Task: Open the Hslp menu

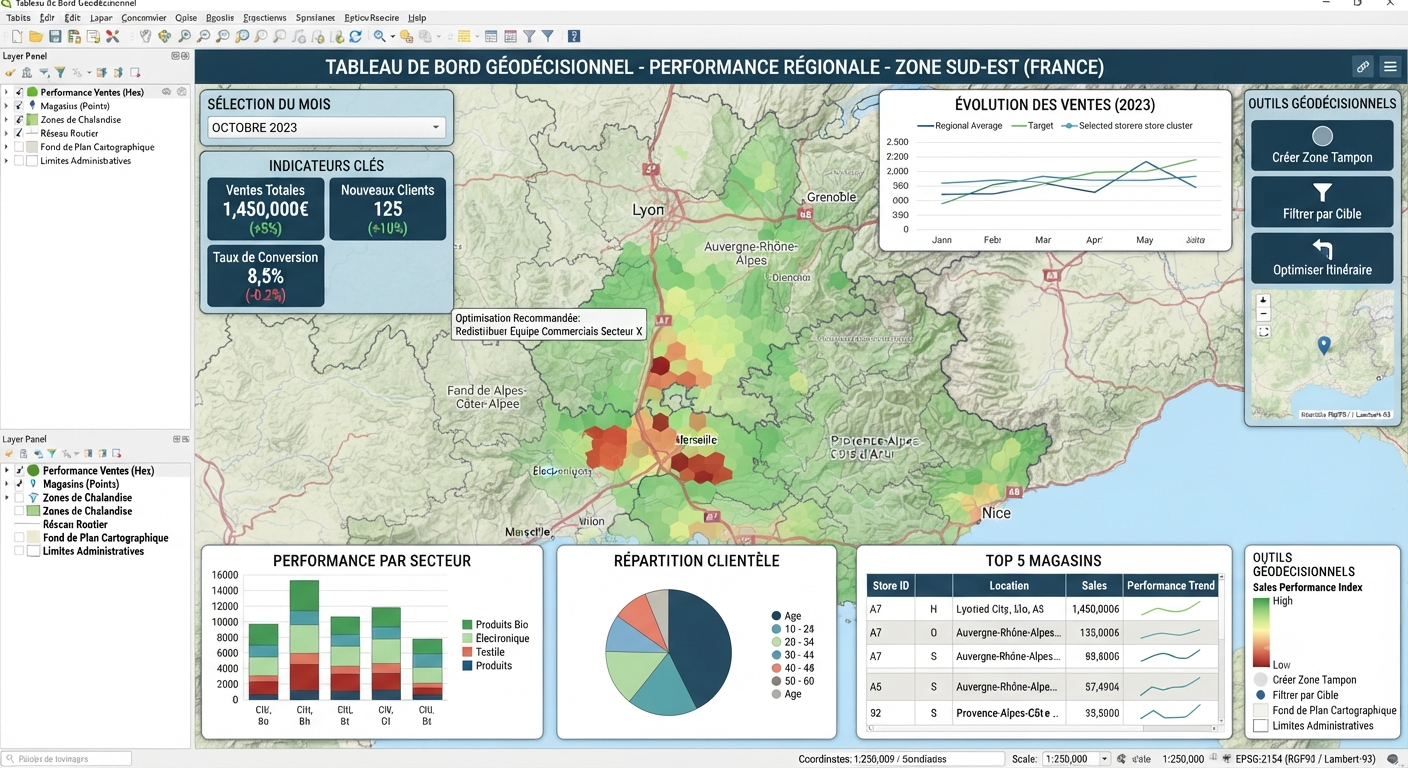Action: point(417,18)
